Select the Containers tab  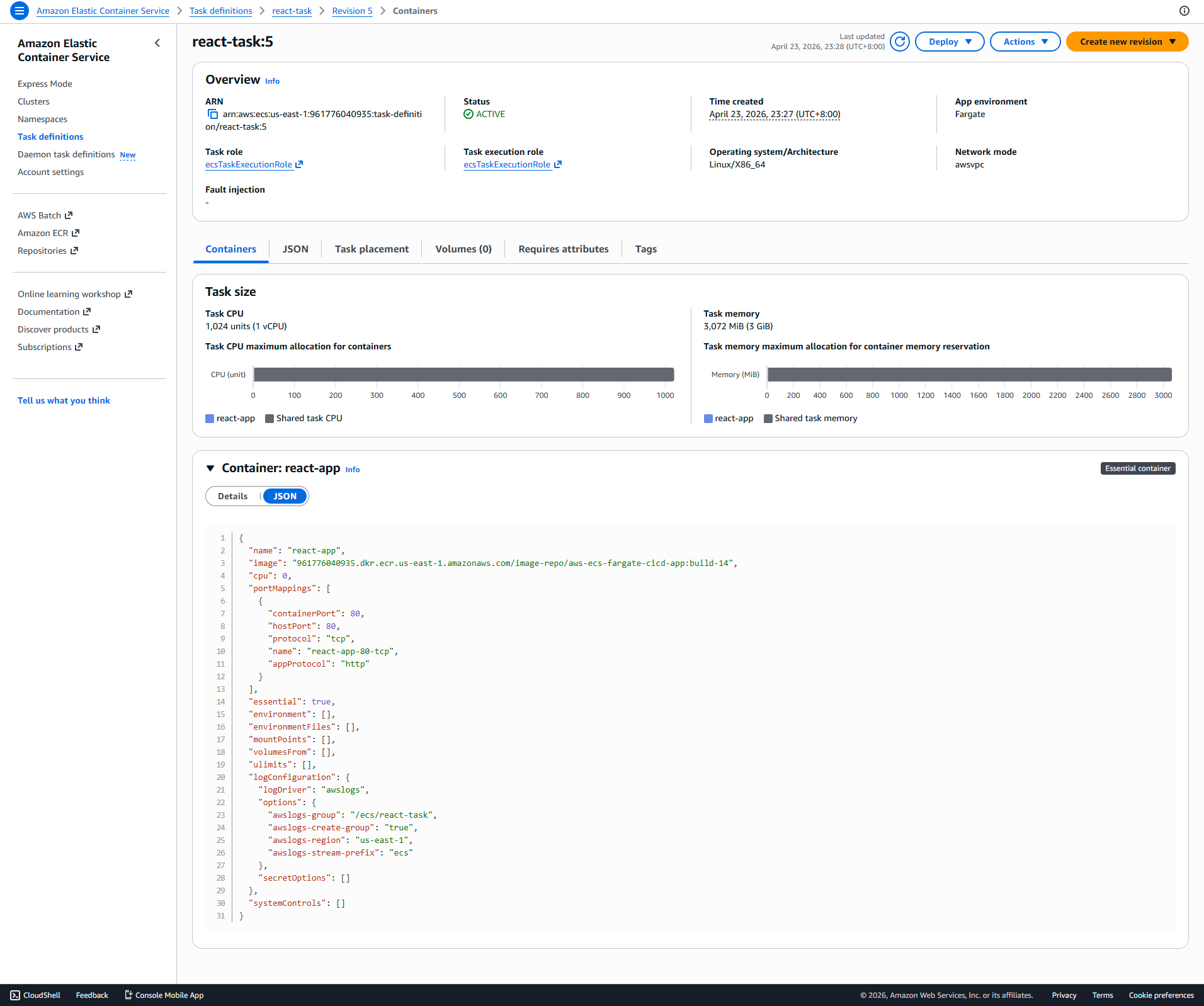230,249
